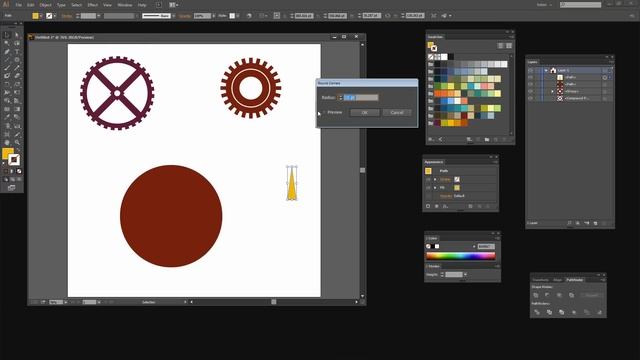Switch to the Pathfinder tab
640x360 pixels.
575,280
